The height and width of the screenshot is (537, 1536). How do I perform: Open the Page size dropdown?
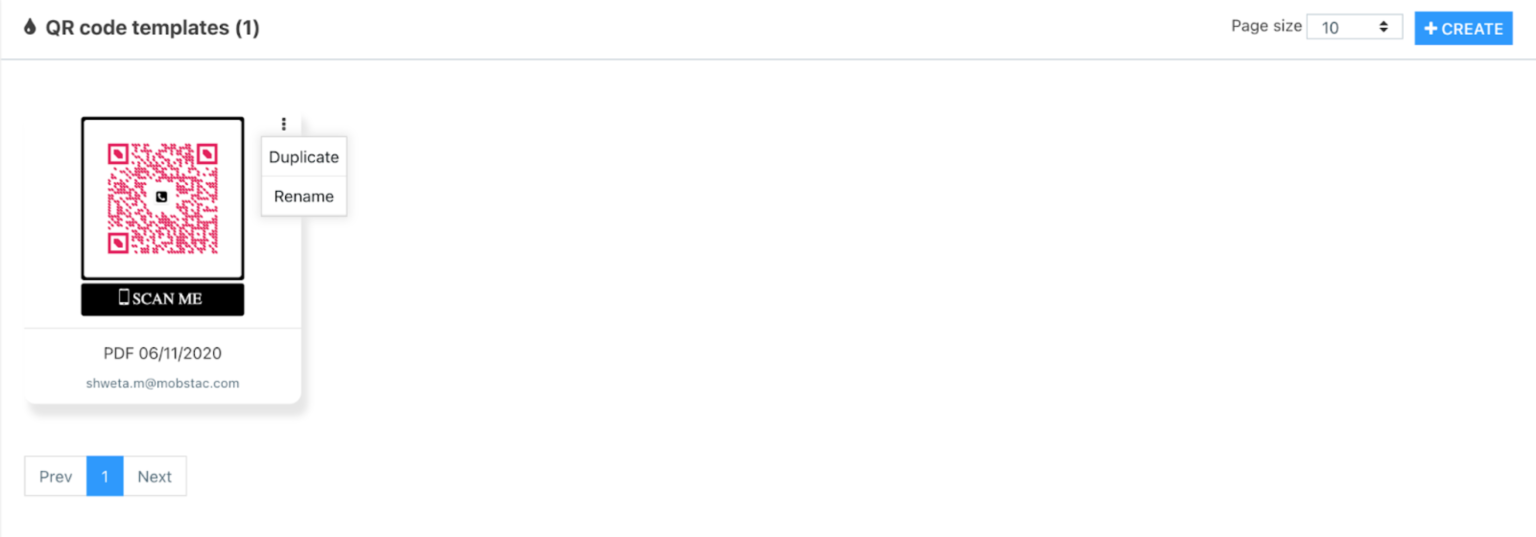pyautogui.click(x=1354, y=28)
